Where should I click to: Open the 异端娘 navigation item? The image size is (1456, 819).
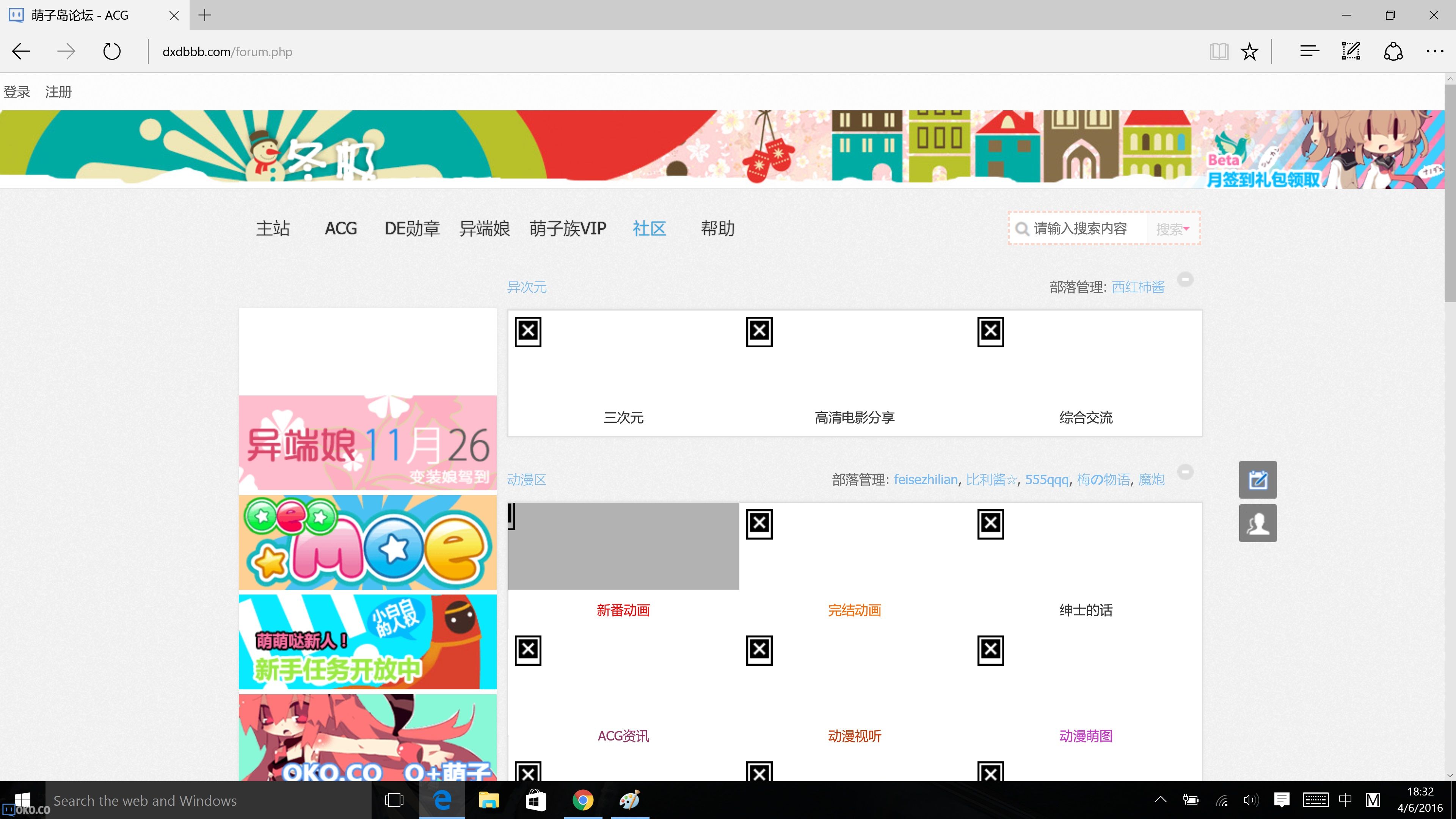click(485, 228)
